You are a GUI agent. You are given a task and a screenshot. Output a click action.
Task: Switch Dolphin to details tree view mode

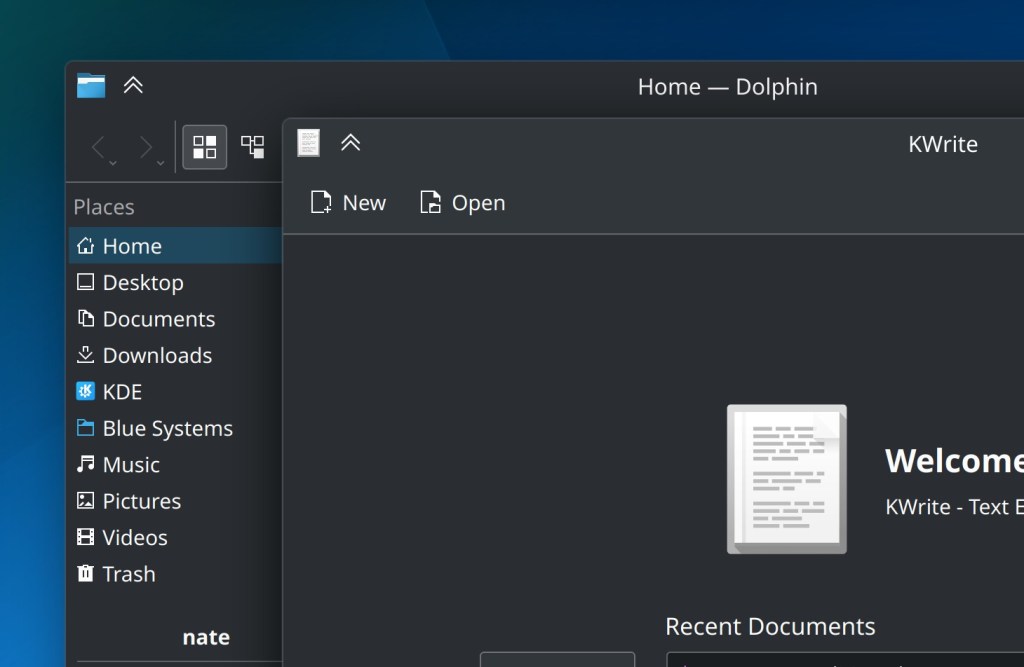pyautogui.click(x=253, y=148)
